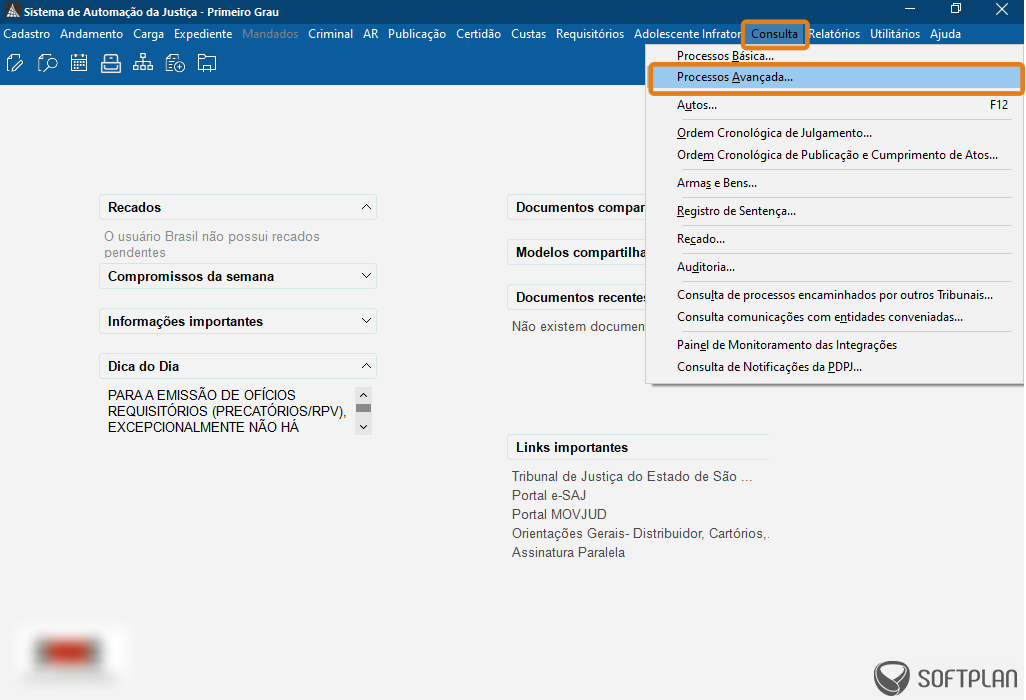Click the inbox tray toolbar icon

(x=111, y=63)
